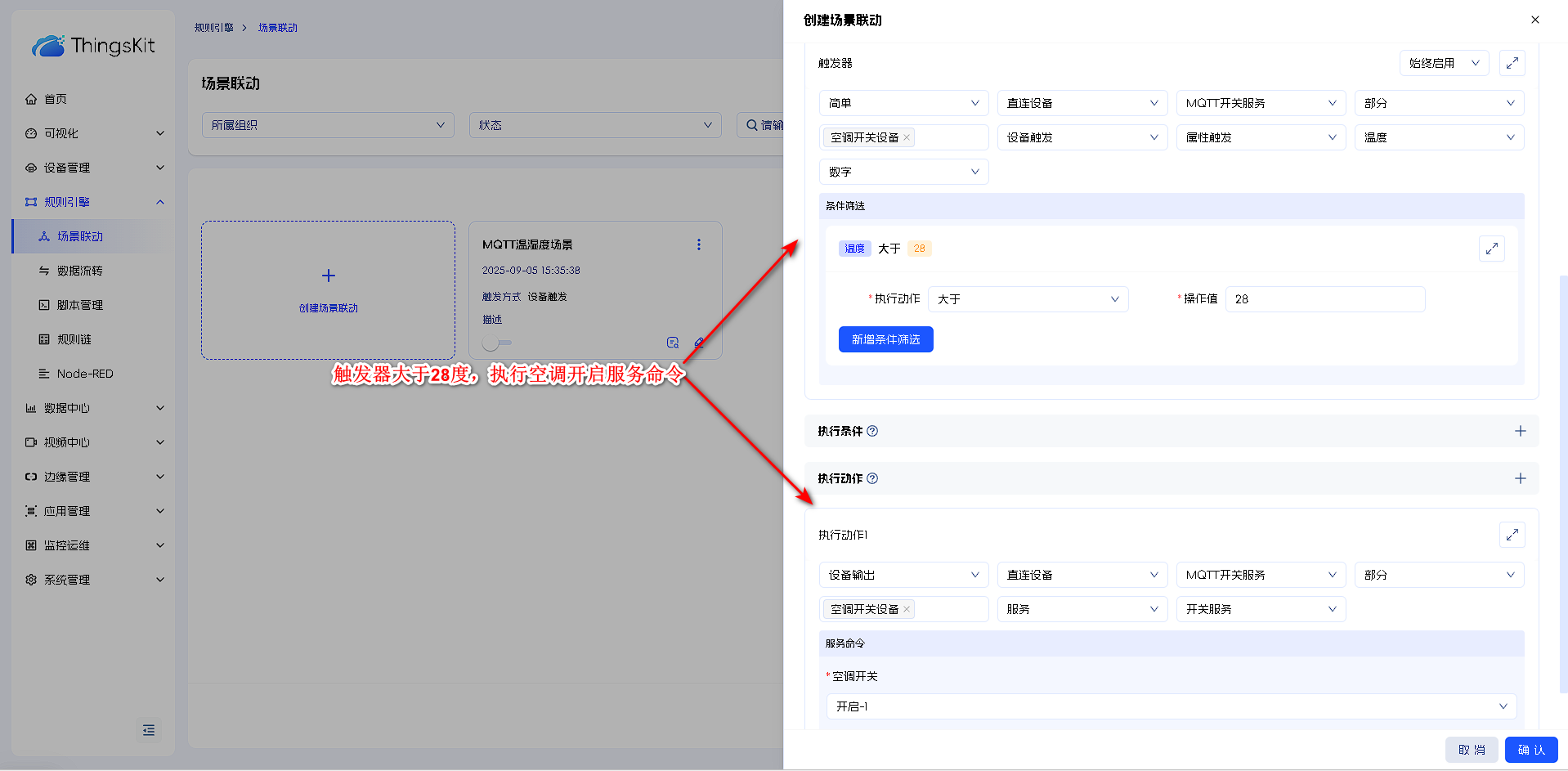Click the sidebar collapse icon at bottom
Screen dimensions: 1568x771
coord(148,730)
